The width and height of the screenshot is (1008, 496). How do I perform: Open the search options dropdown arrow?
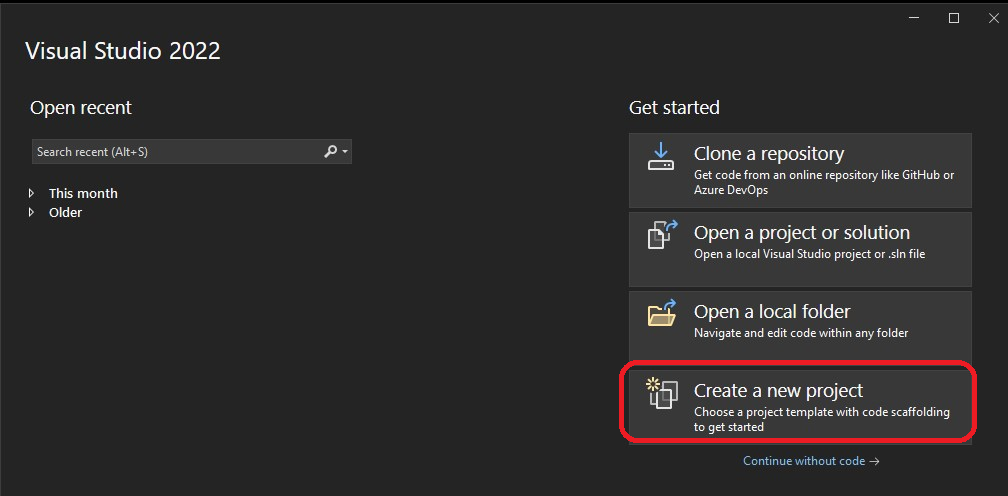[345, 152]
